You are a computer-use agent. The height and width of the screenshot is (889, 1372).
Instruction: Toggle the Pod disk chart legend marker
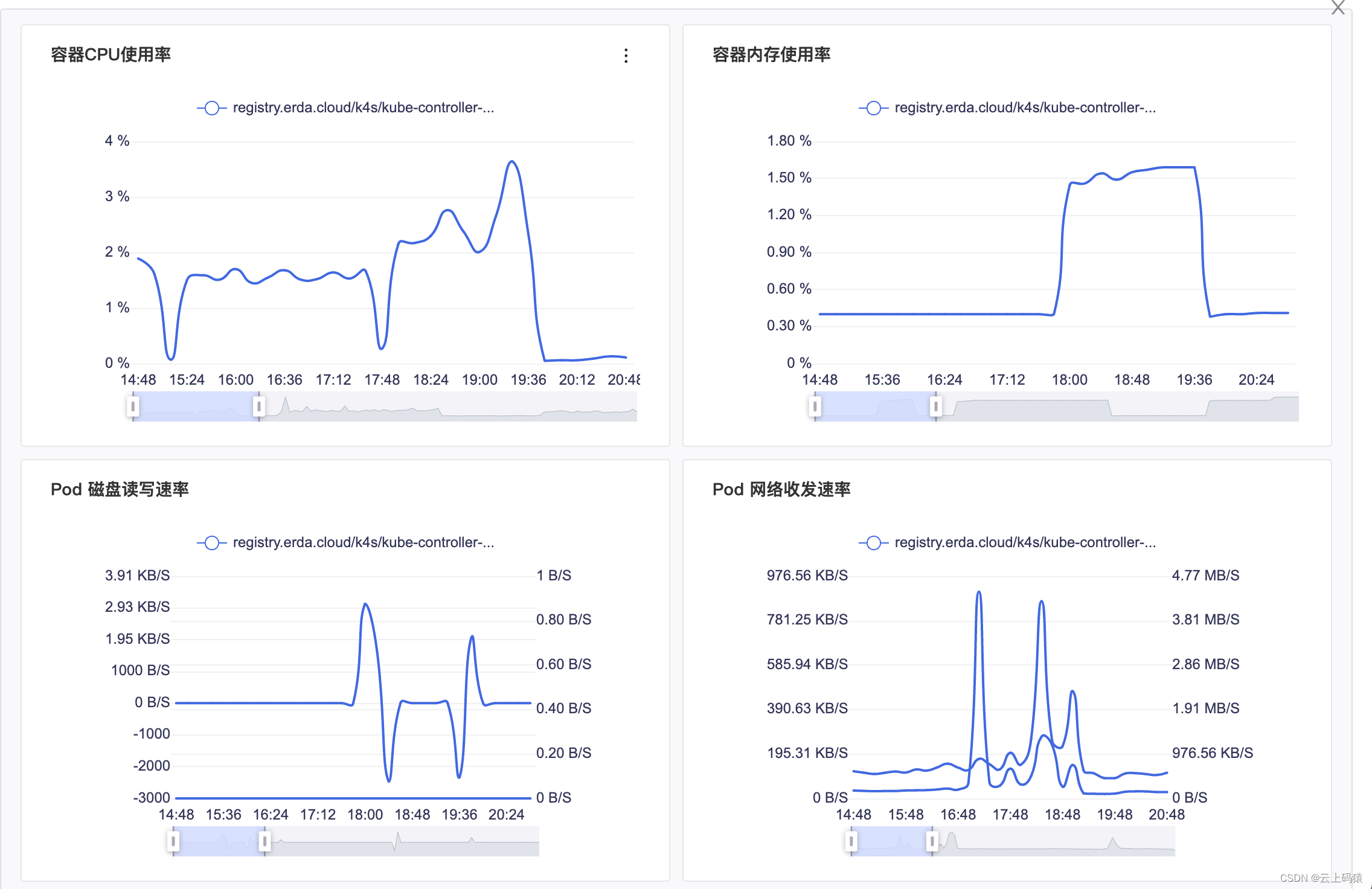(x=212, y=543)
